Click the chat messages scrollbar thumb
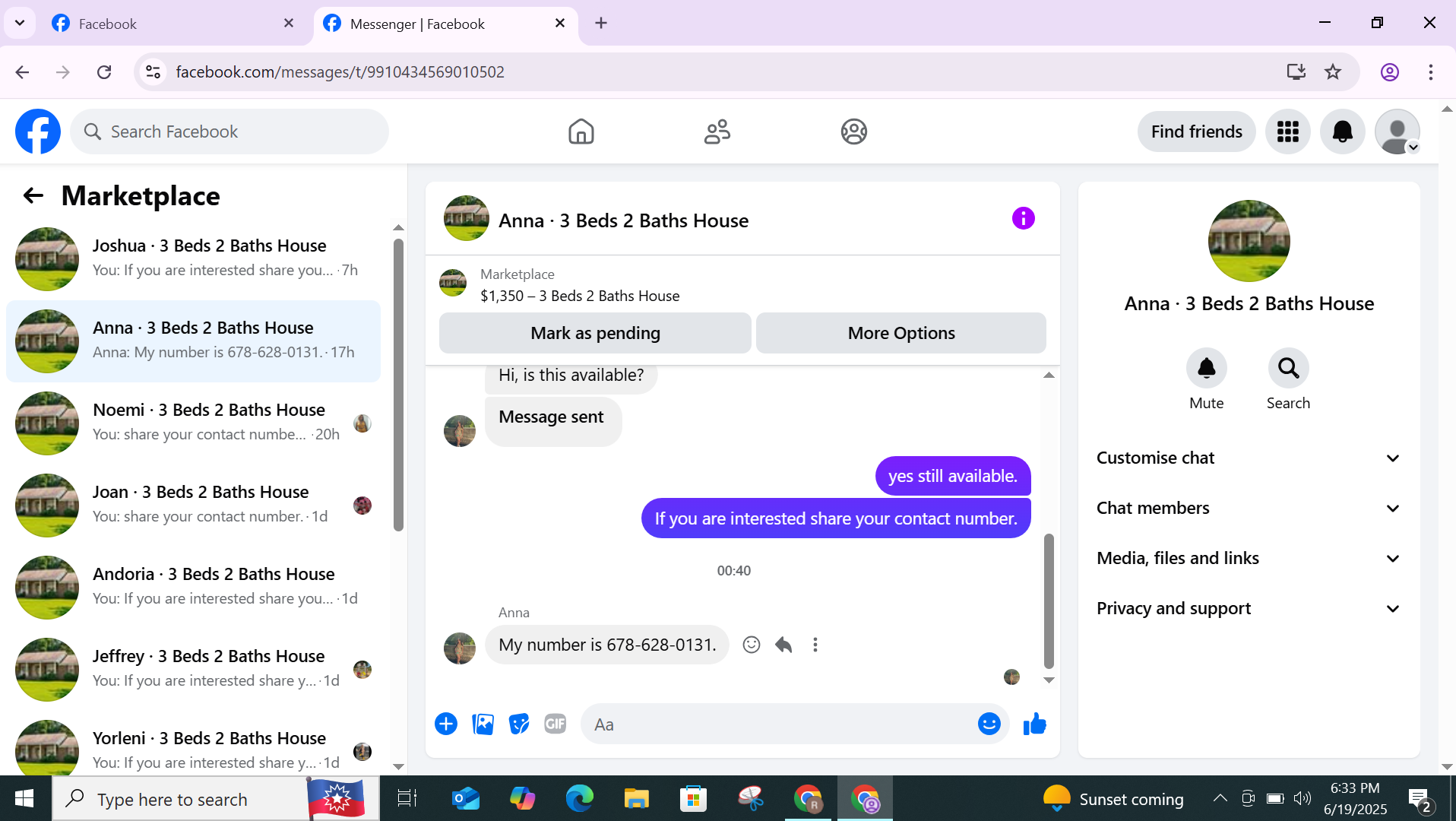Viewport: 1456px width, 821px height. click(1049, 601)
